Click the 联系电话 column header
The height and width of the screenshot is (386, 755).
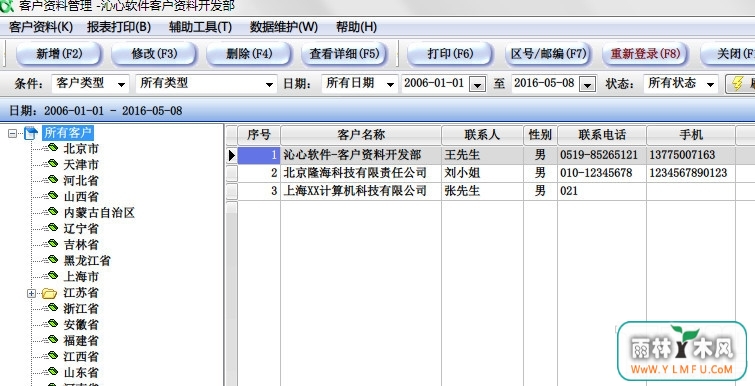(x=602, y=135)
